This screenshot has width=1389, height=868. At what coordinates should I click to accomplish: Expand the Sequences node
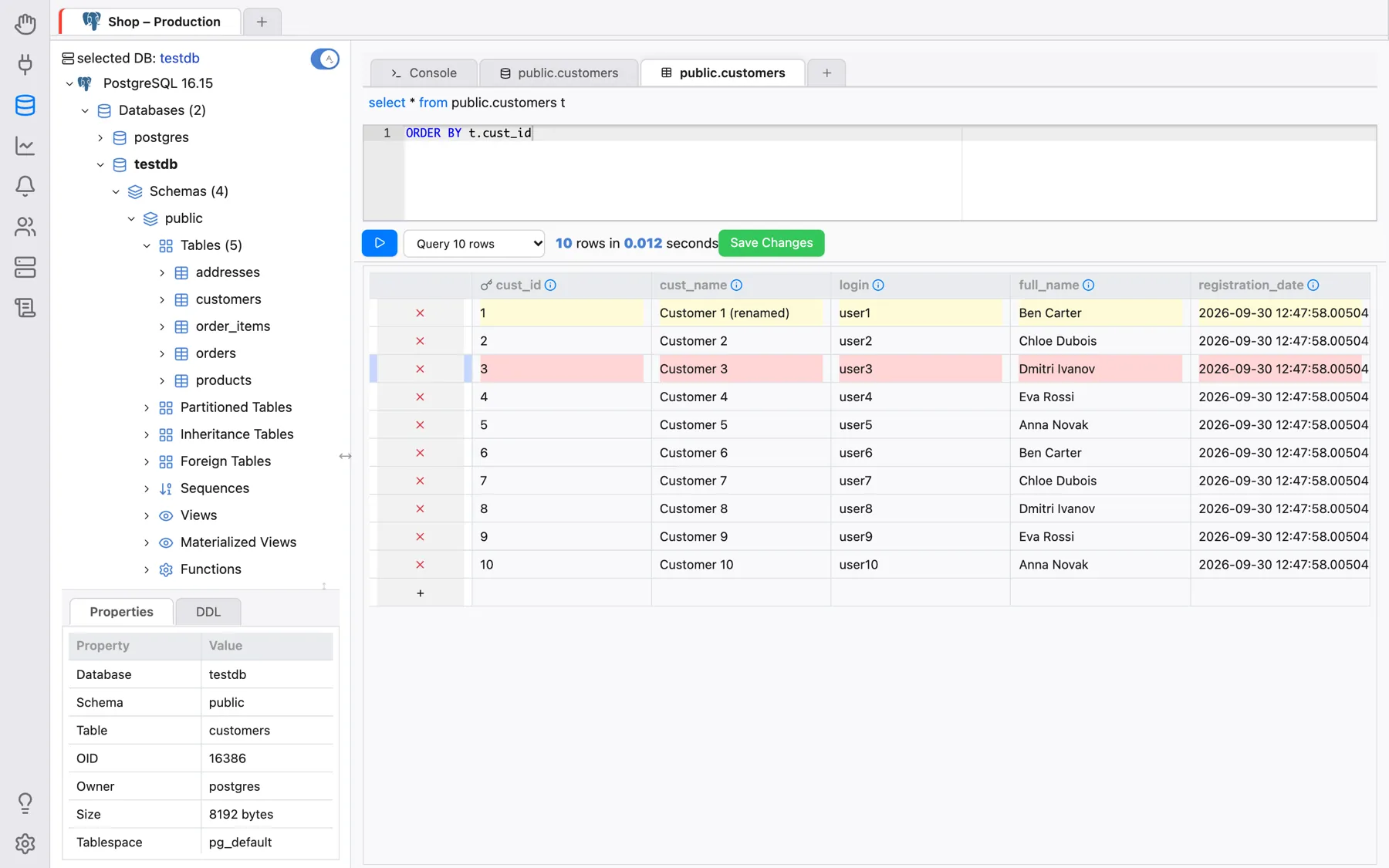pos(147,488)
